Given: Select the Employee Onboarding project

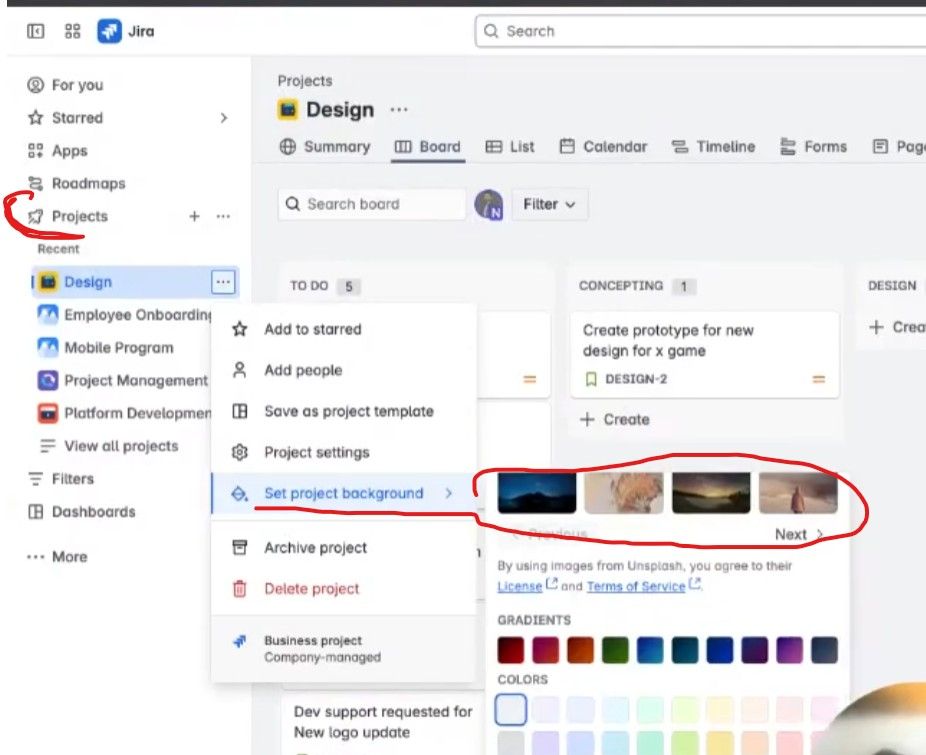Looking at the screenshot, I should coord(124,315).
